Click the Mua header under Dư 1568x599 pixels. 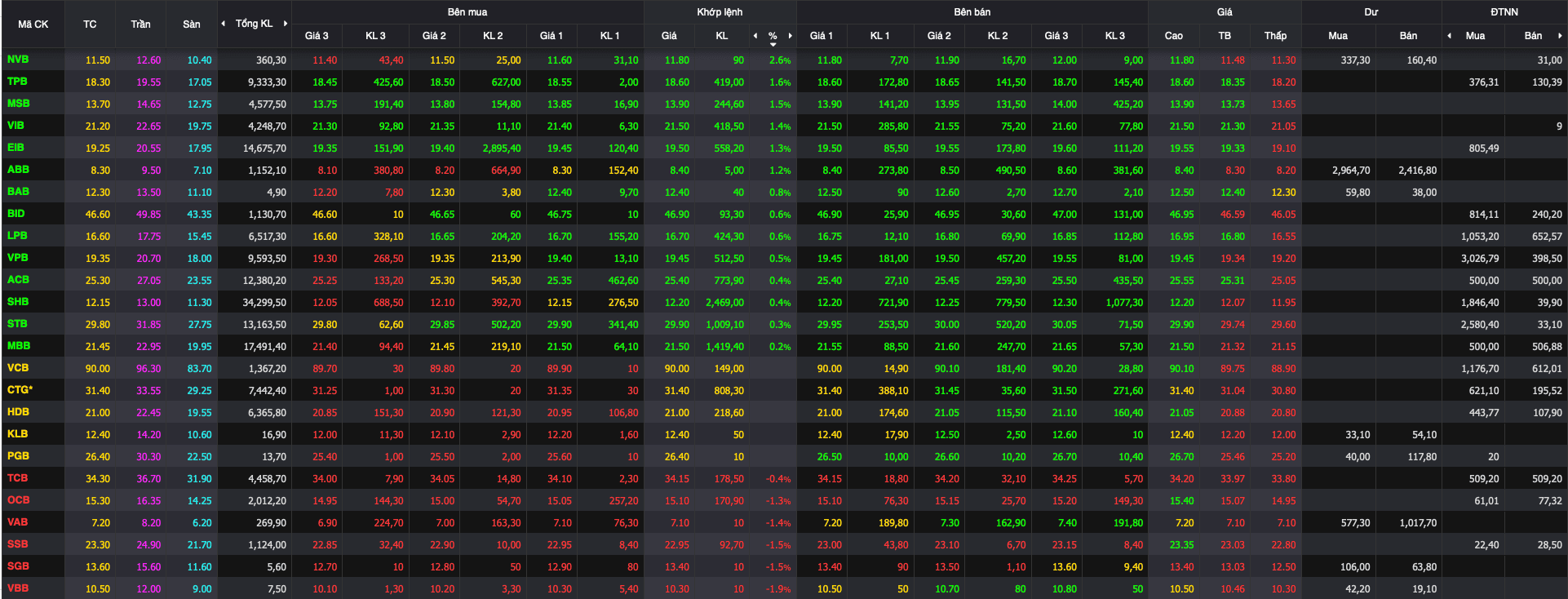(x=1338, y=36)
